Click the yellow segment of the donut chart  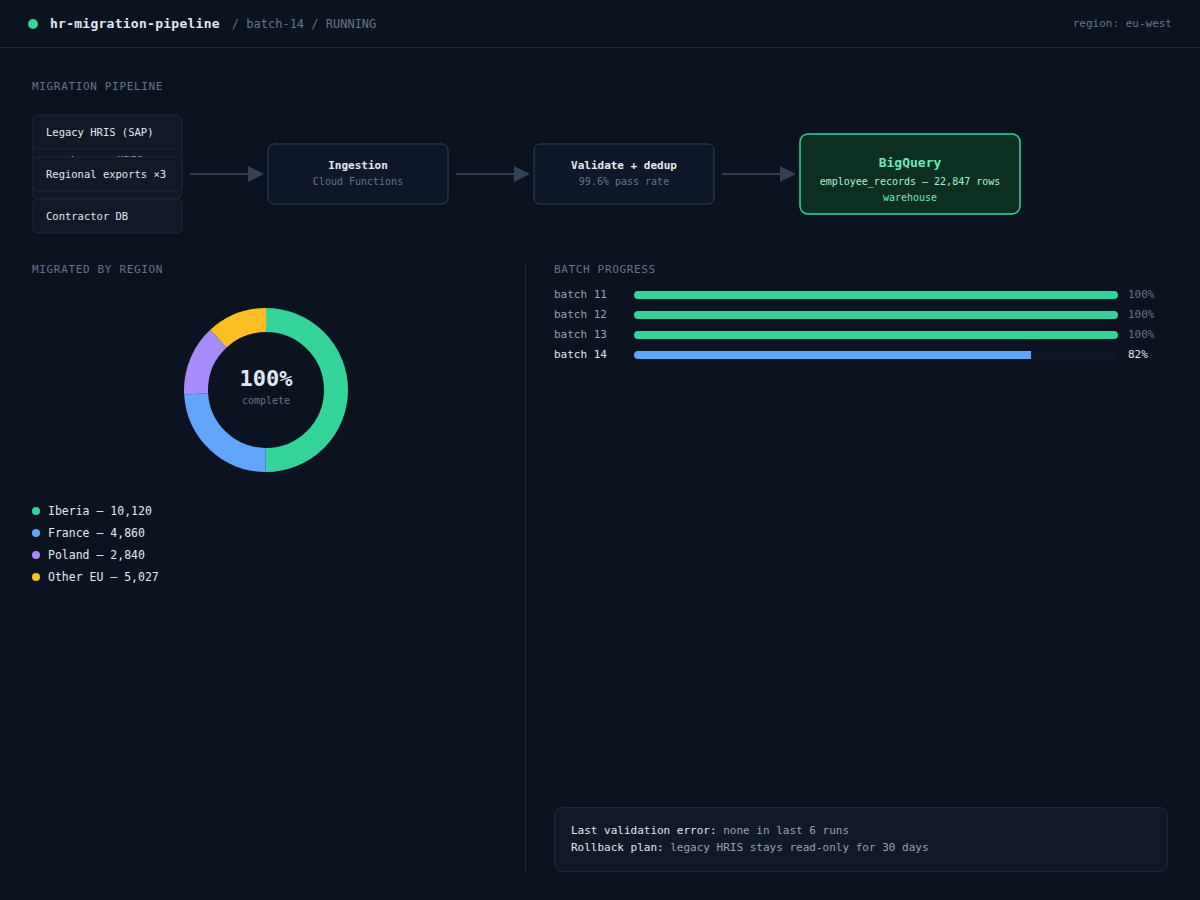(x=241, y=324)
